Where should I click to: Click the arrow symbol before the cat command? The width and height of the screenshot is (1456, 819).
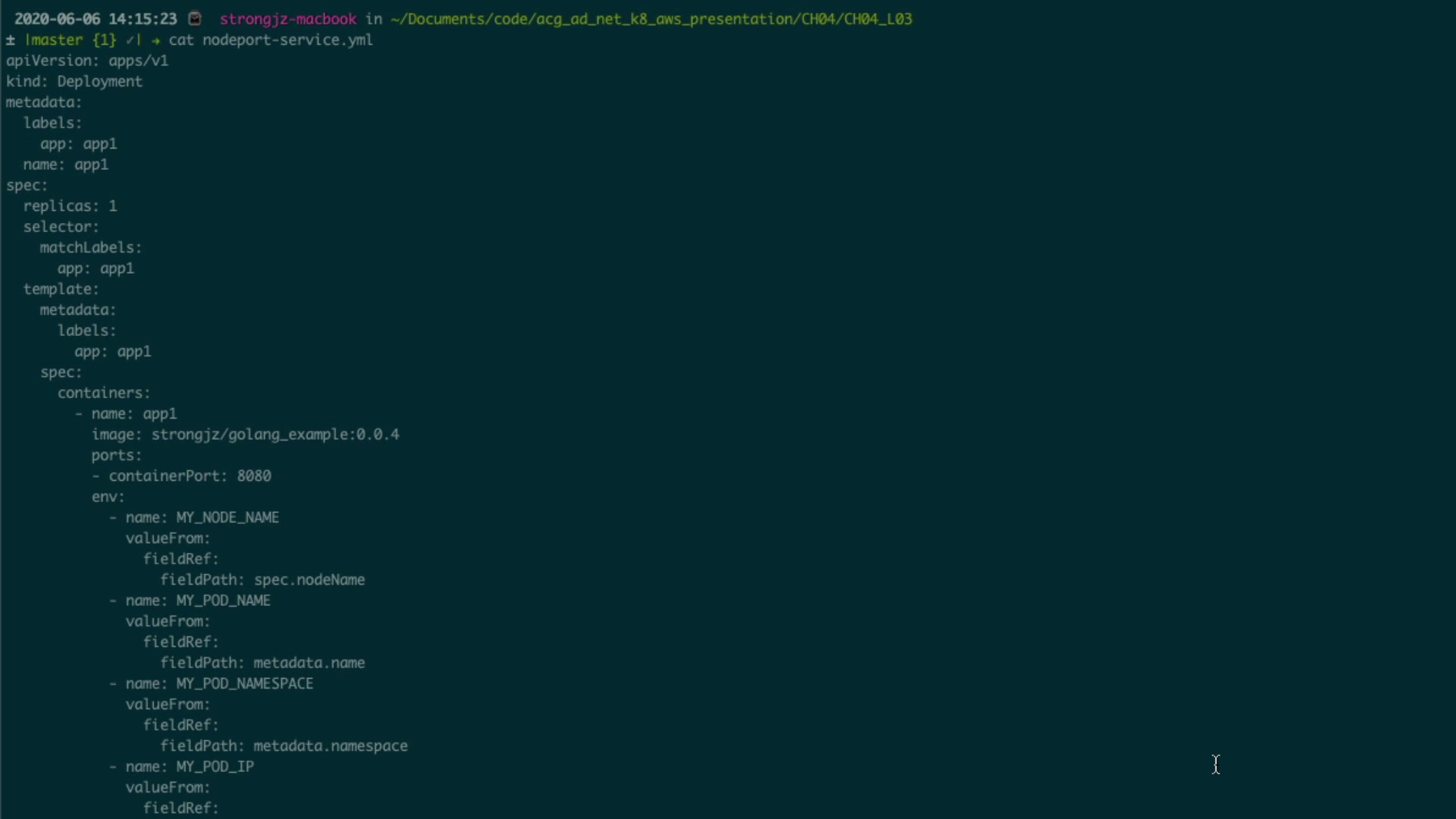(x=155, y=40)
